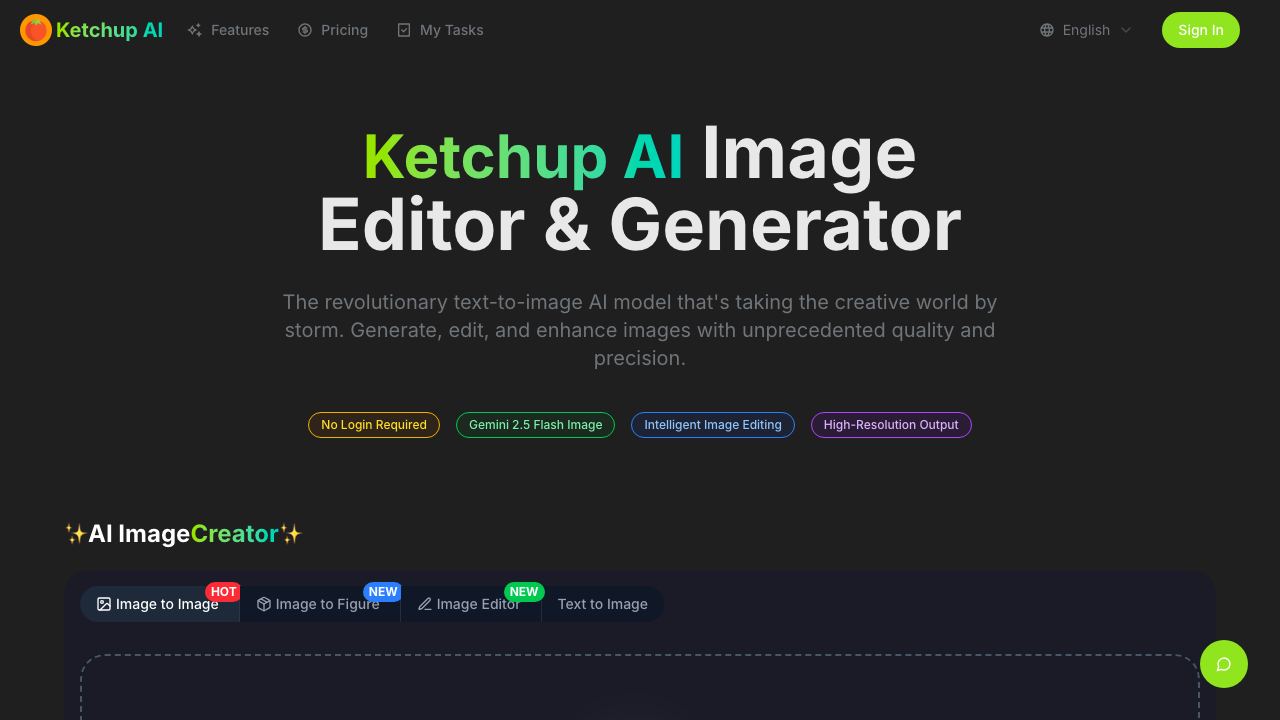Open the English language dropdown

click(x=1086, y=30)
